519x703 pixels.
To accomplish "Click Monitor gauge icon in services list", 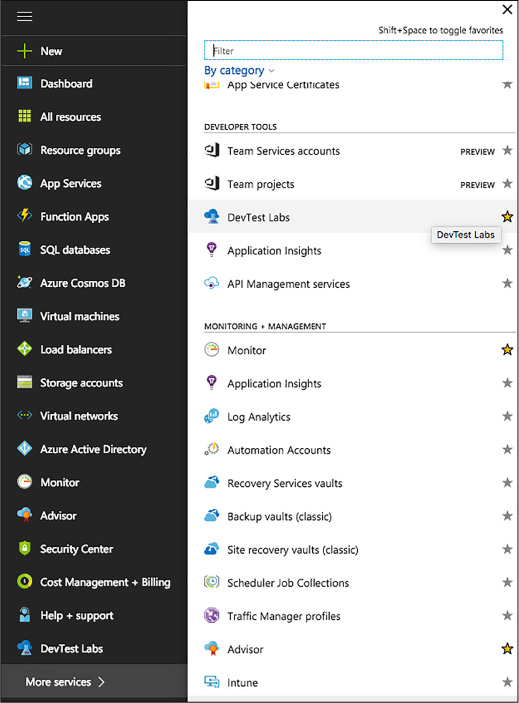I will pos(212,349).
